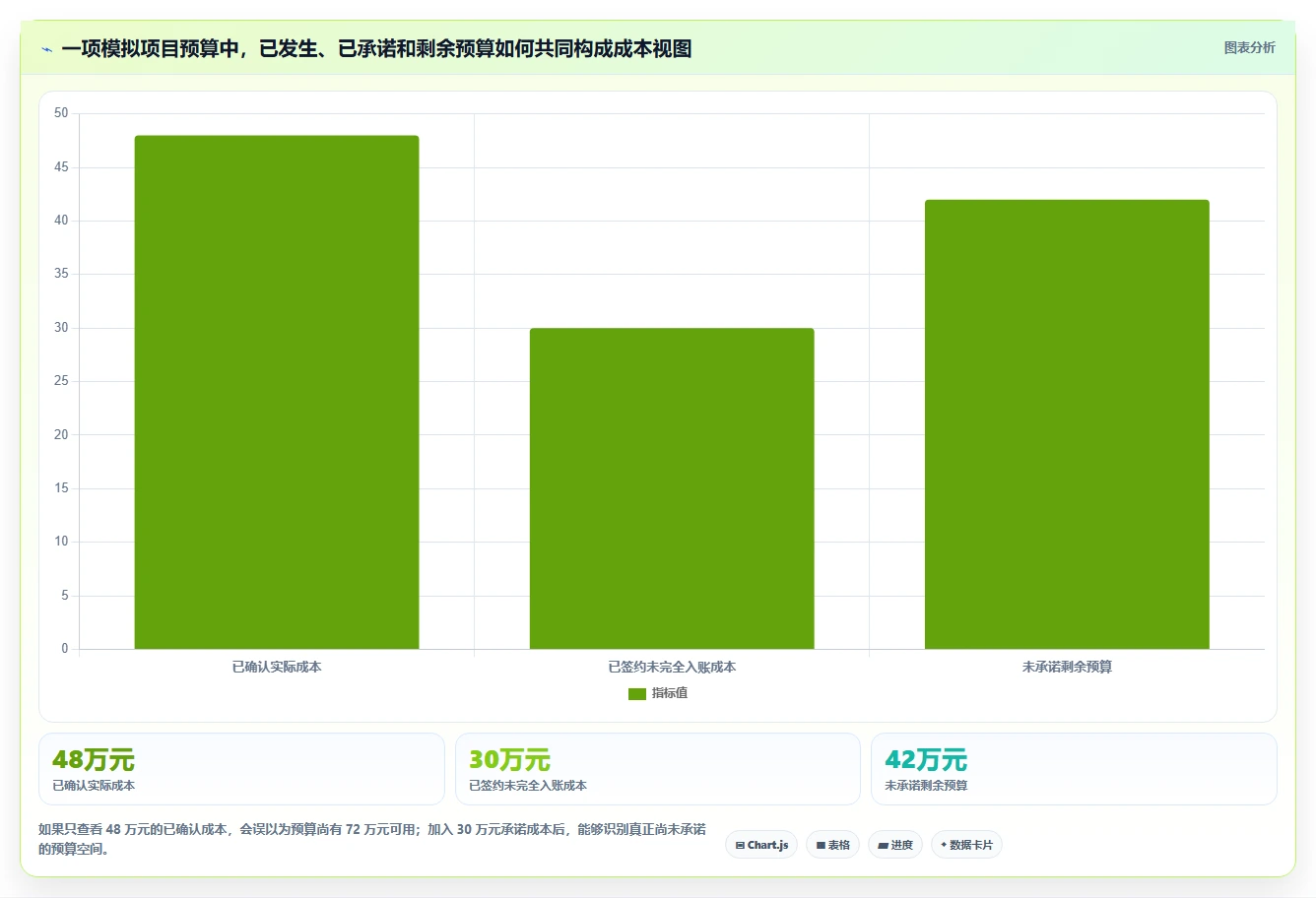Viewport: 1316px width, 898px height.
Task: Click the y-axis tick label 25
Action: coord(62,381)
